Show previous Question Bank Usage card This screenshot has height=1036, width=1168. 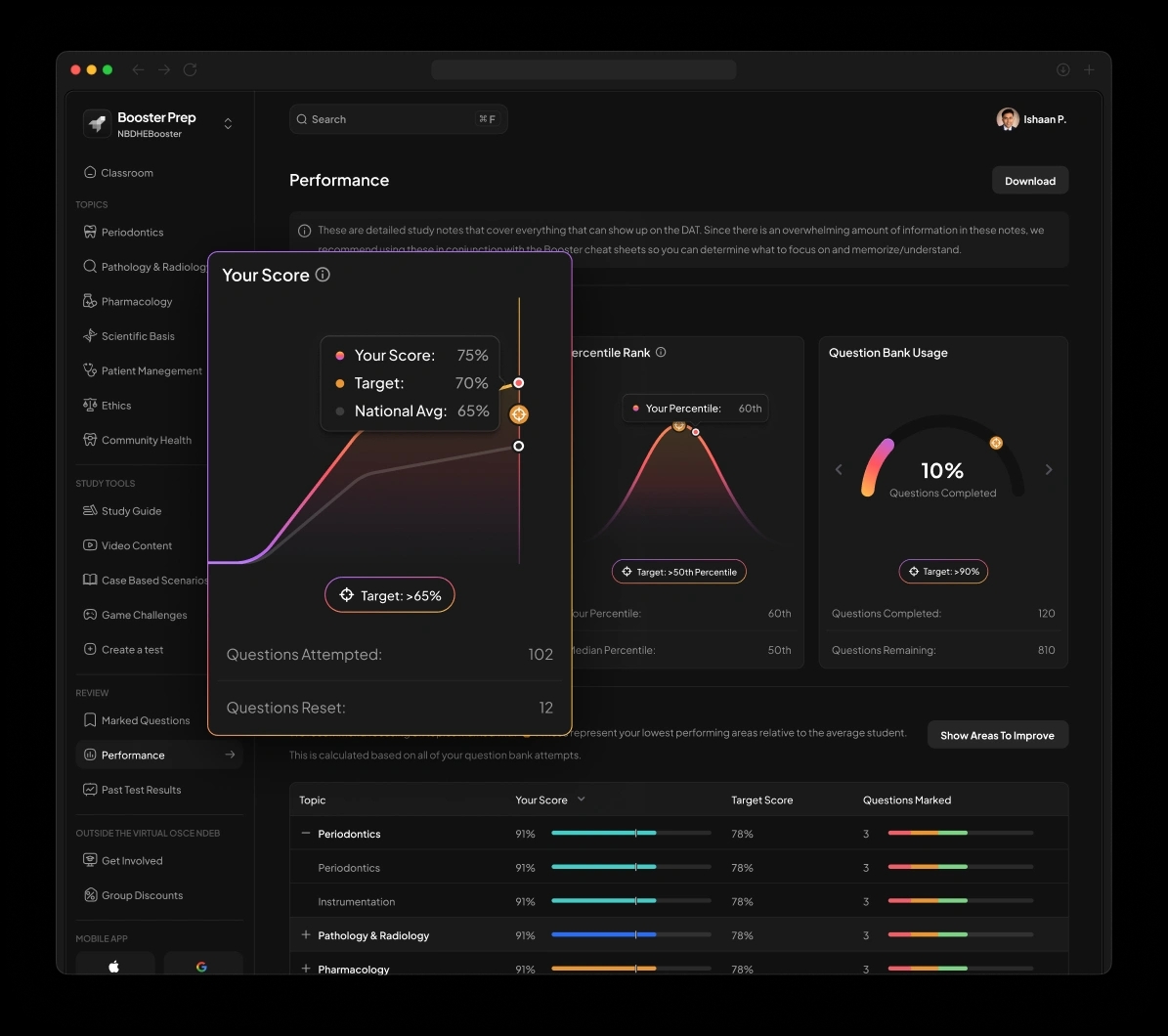click(839, 469)
